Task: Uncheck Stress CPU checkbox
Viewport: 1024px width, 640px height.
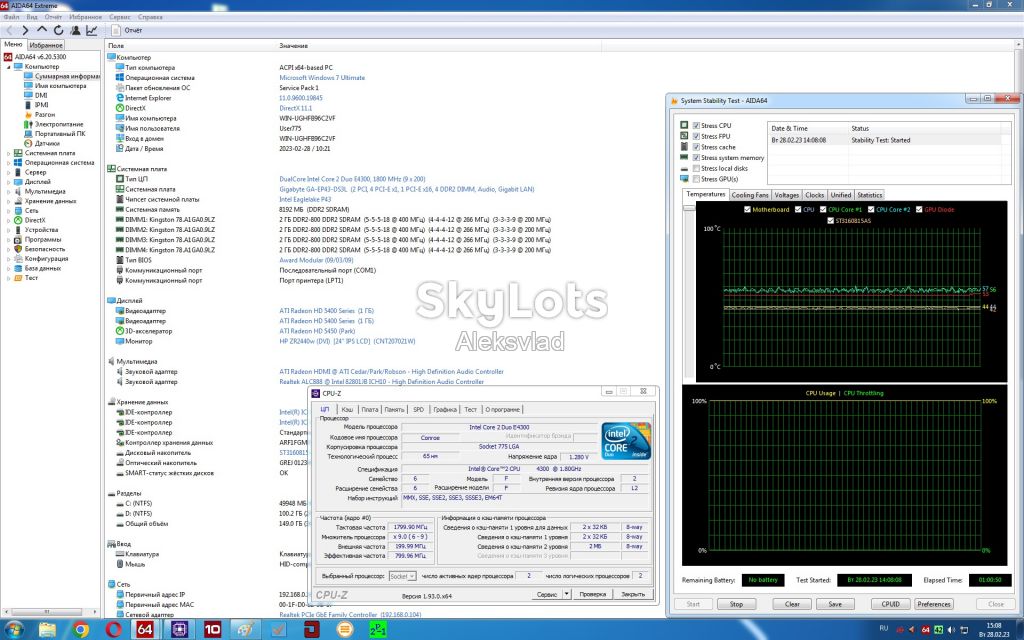Action: tap(696, 125)
